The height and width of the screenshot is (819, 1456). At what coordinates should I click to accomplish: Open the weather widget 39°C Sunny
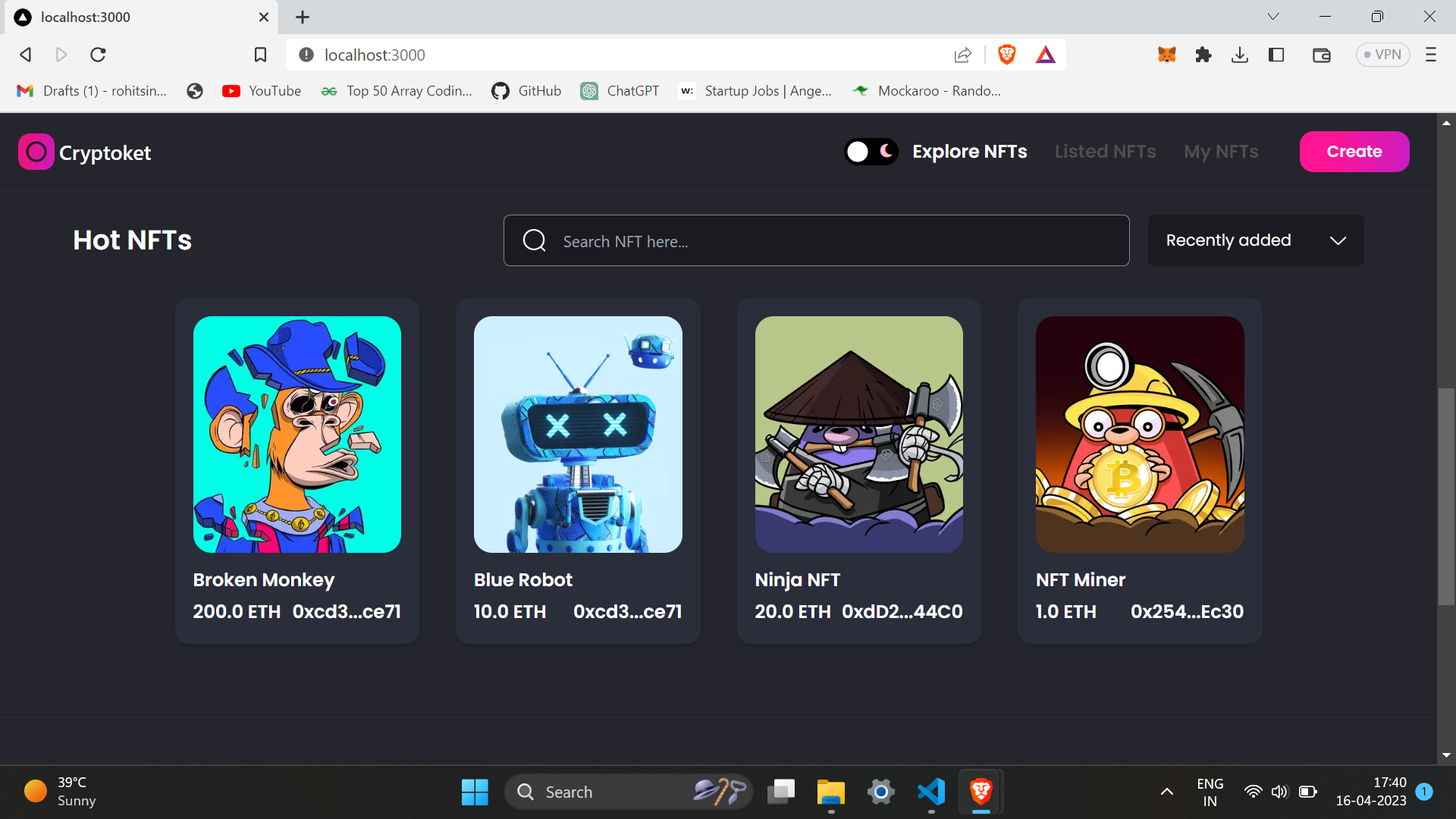tap(61, 792)
